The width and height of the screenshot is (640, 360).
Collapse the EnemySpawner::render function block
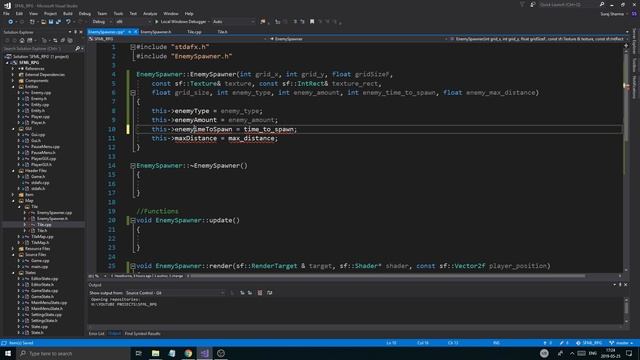[x=133, y=266]
